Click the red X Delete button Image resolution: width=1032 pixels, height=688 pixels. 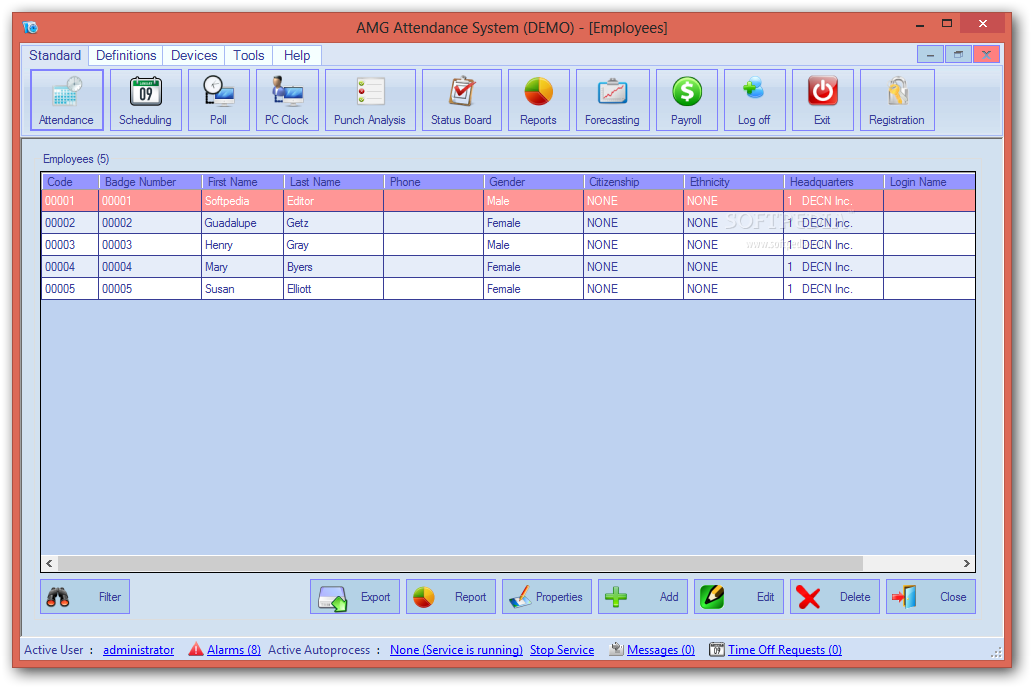pyautogui.click(x=835, y=596)
